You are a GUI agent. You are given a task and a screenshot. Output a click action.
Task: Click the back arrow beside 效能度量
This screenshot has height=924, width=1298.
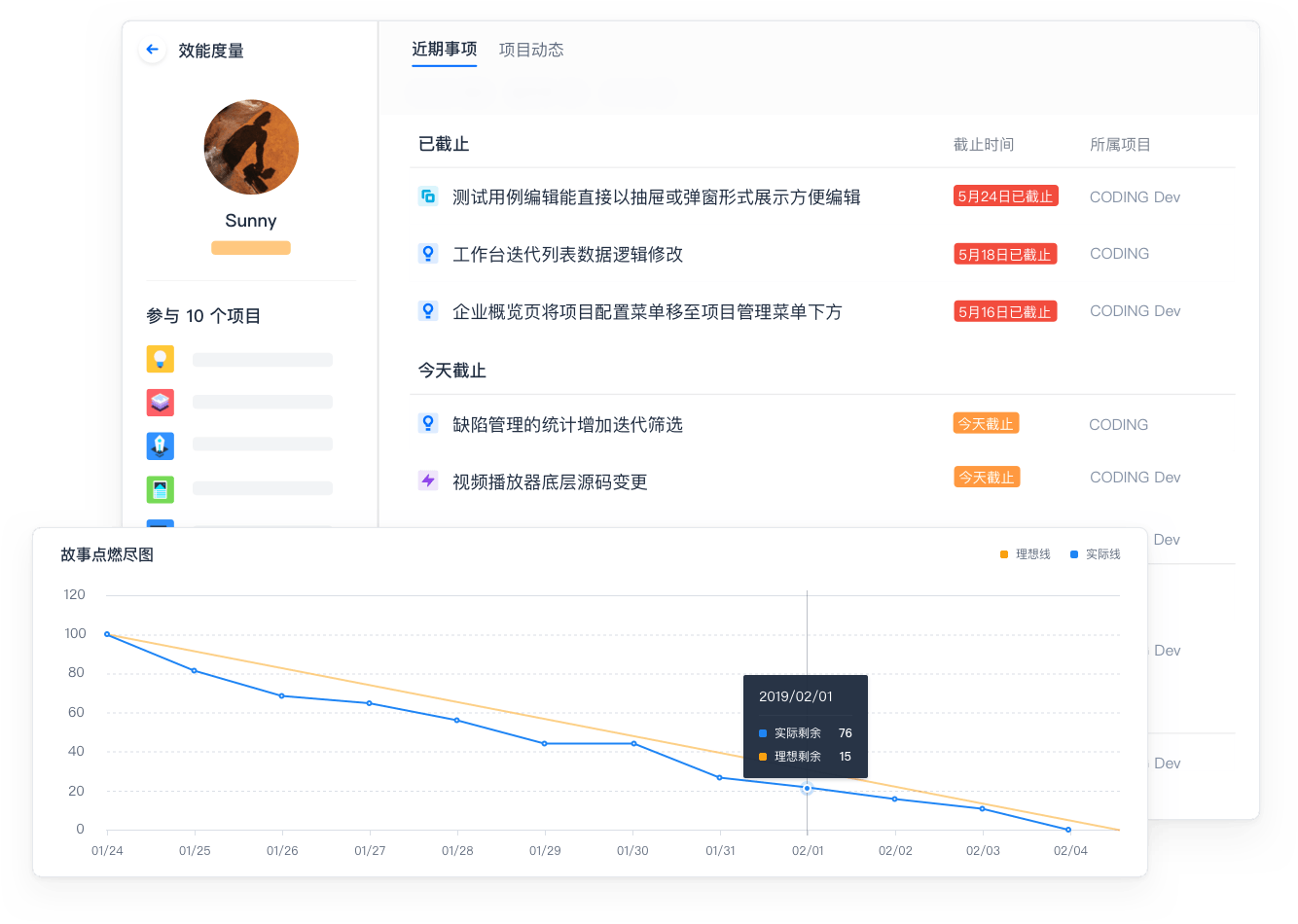(152, 50)
